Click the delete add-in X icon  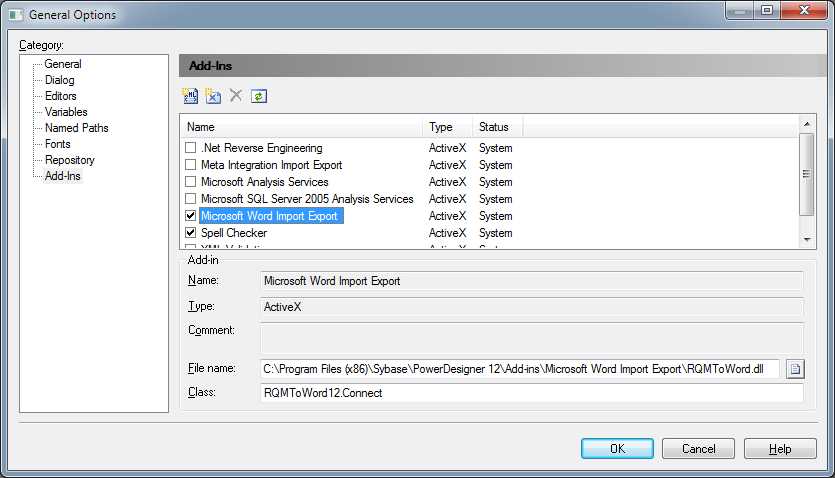(x=236, y=96)
